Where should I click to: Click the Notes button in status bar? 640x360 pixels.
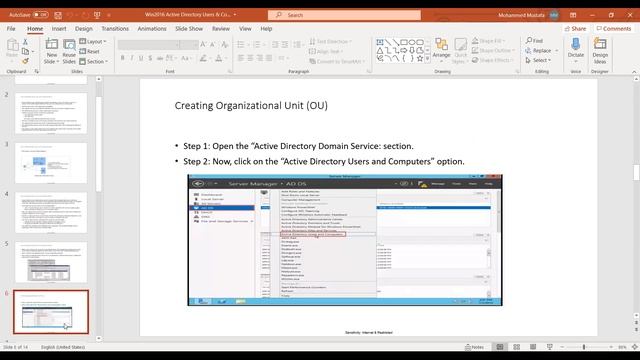(x=474, y=347)
